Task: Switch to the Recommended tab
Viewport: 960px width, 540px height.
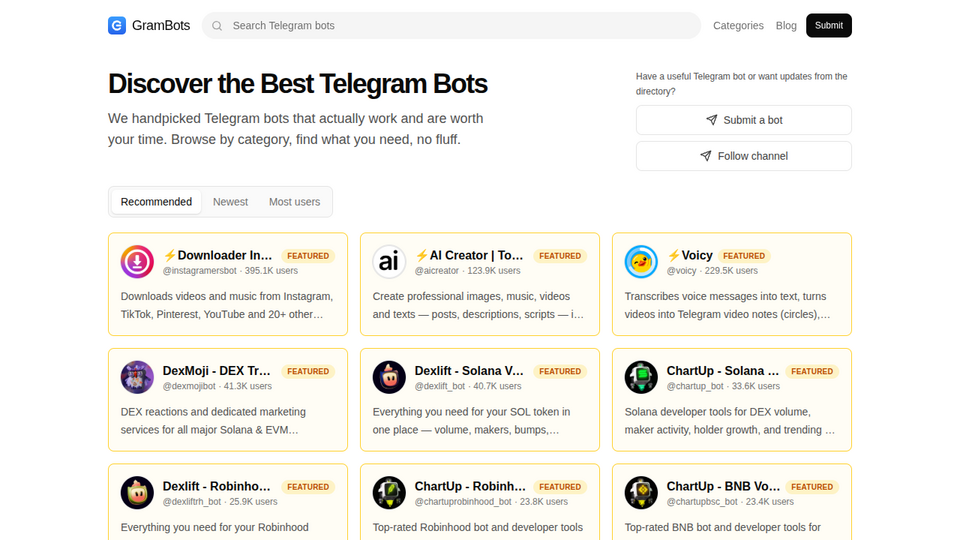Action: (x=156, y=202)
